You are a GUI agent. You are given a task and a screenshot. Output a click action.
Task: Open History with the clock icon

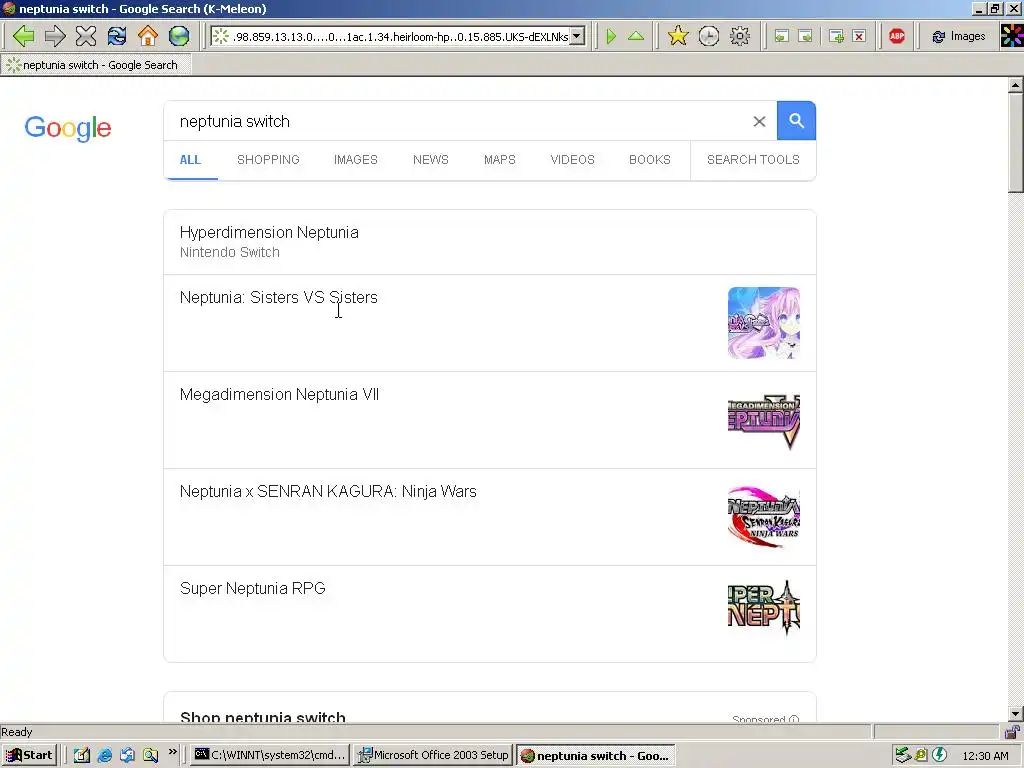[x=709, y=36]
